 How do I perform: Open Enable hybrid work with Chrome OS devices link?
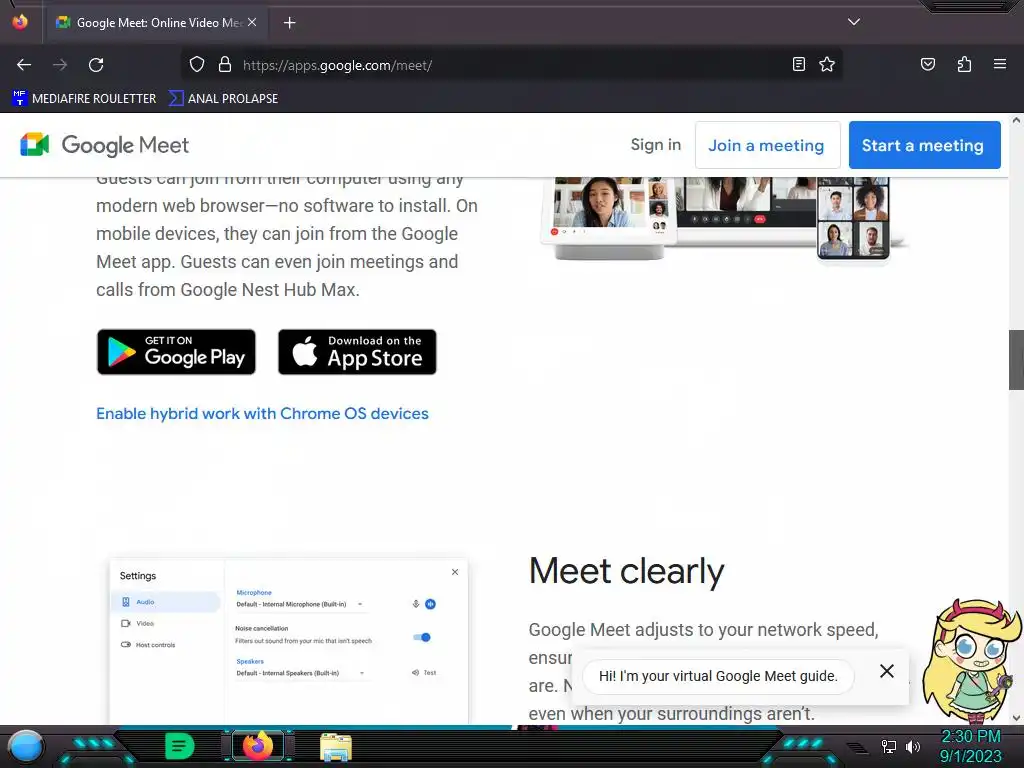coord(262,413)
